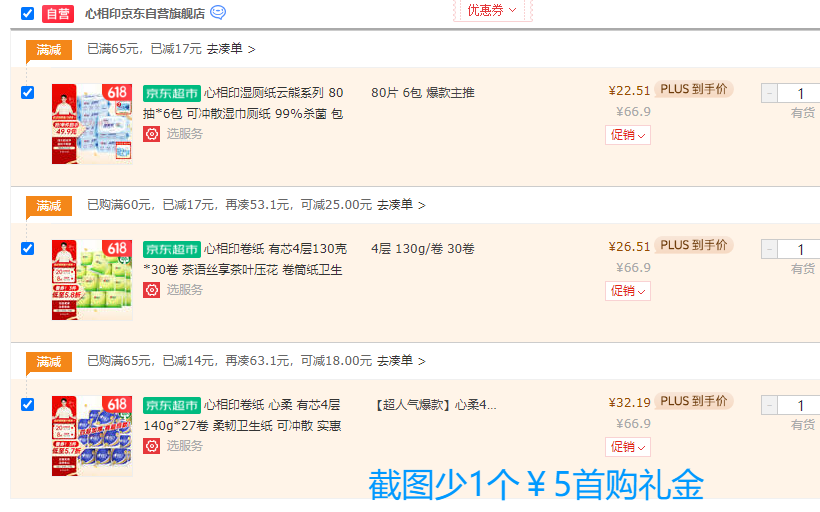Select 选服务 for 茶语丝享 卷纸 item

185,290
